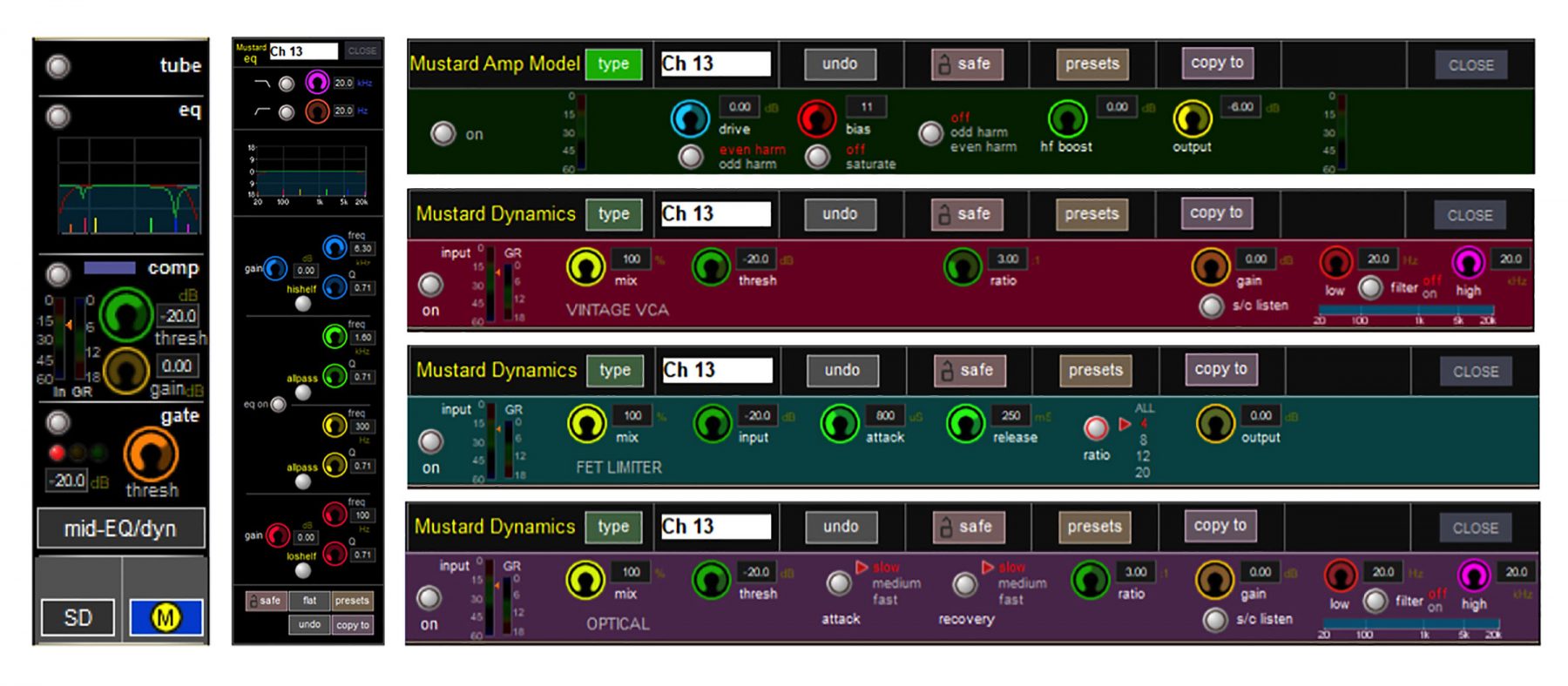Adjust the mix knob in the VINTAGE VCA panel
The height and width of the screenshot is (686, 1568).
point(585,267)
